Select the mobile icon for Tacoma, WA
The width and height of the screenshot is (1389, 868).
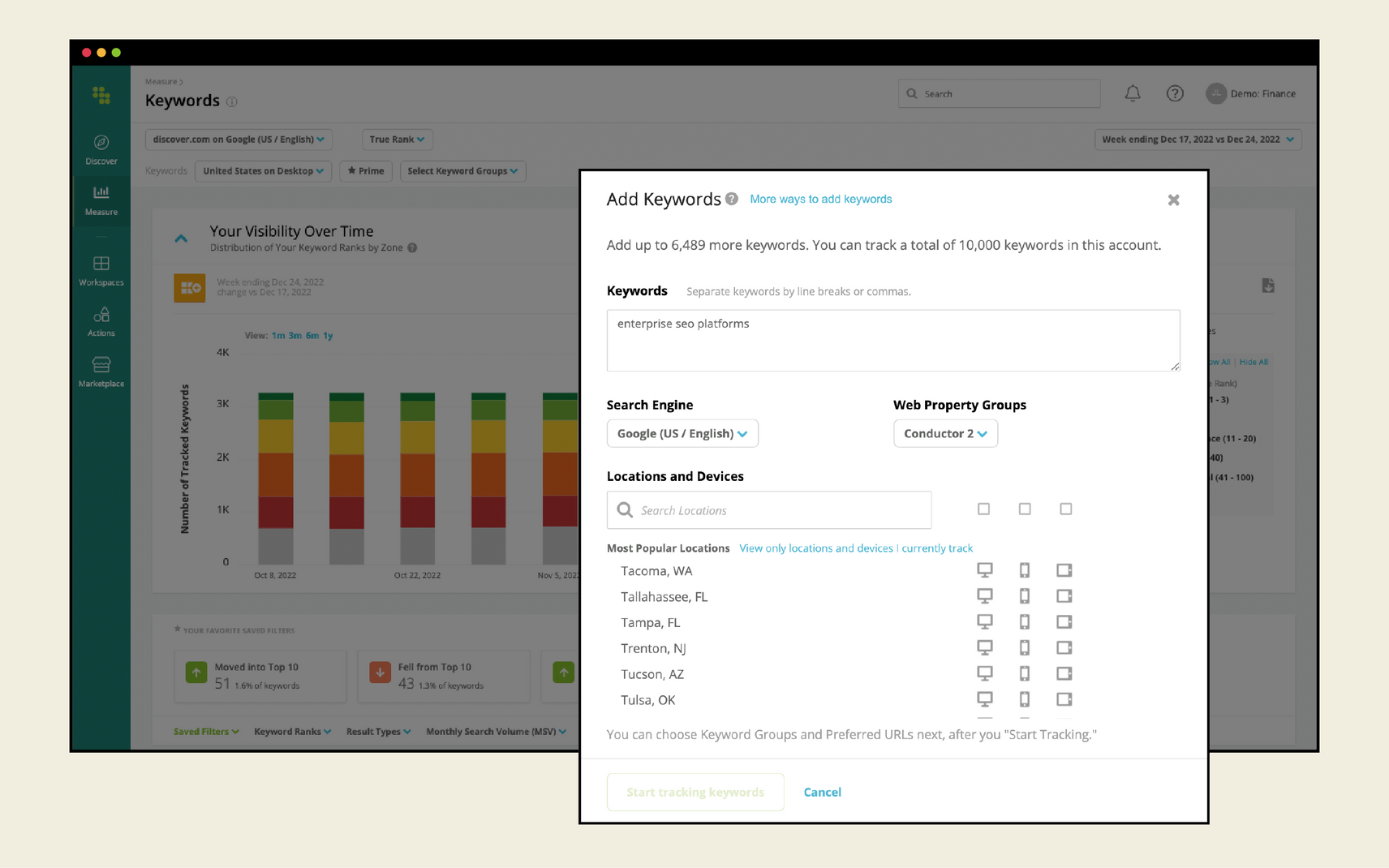coord(1025,570)
